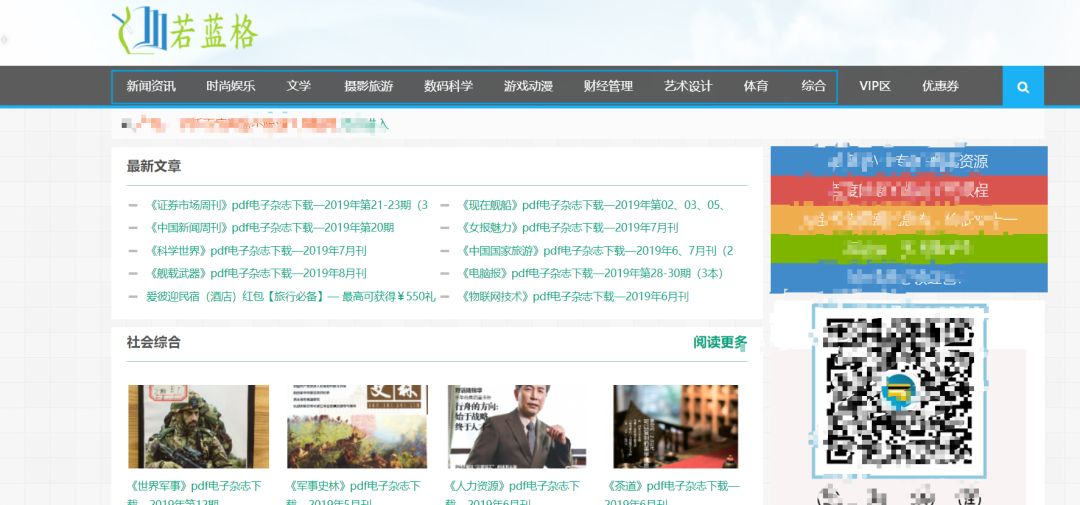Open the 艺术设计 category

tap(687, 86)
